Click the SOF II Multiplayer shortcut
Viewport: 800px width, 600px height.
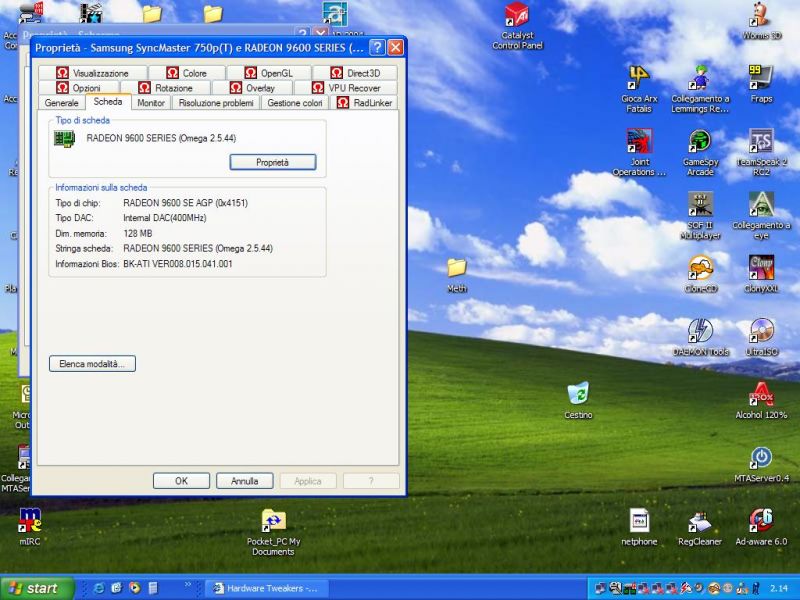700,215
